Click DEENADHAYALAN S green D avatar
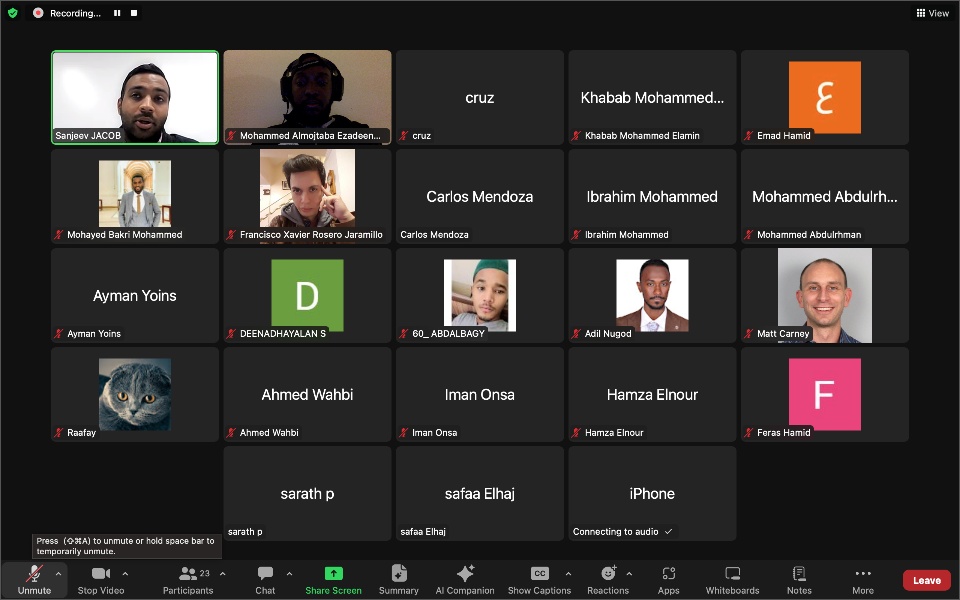The width and height of the screenshot is (960, 600). [x=307, y=296]
